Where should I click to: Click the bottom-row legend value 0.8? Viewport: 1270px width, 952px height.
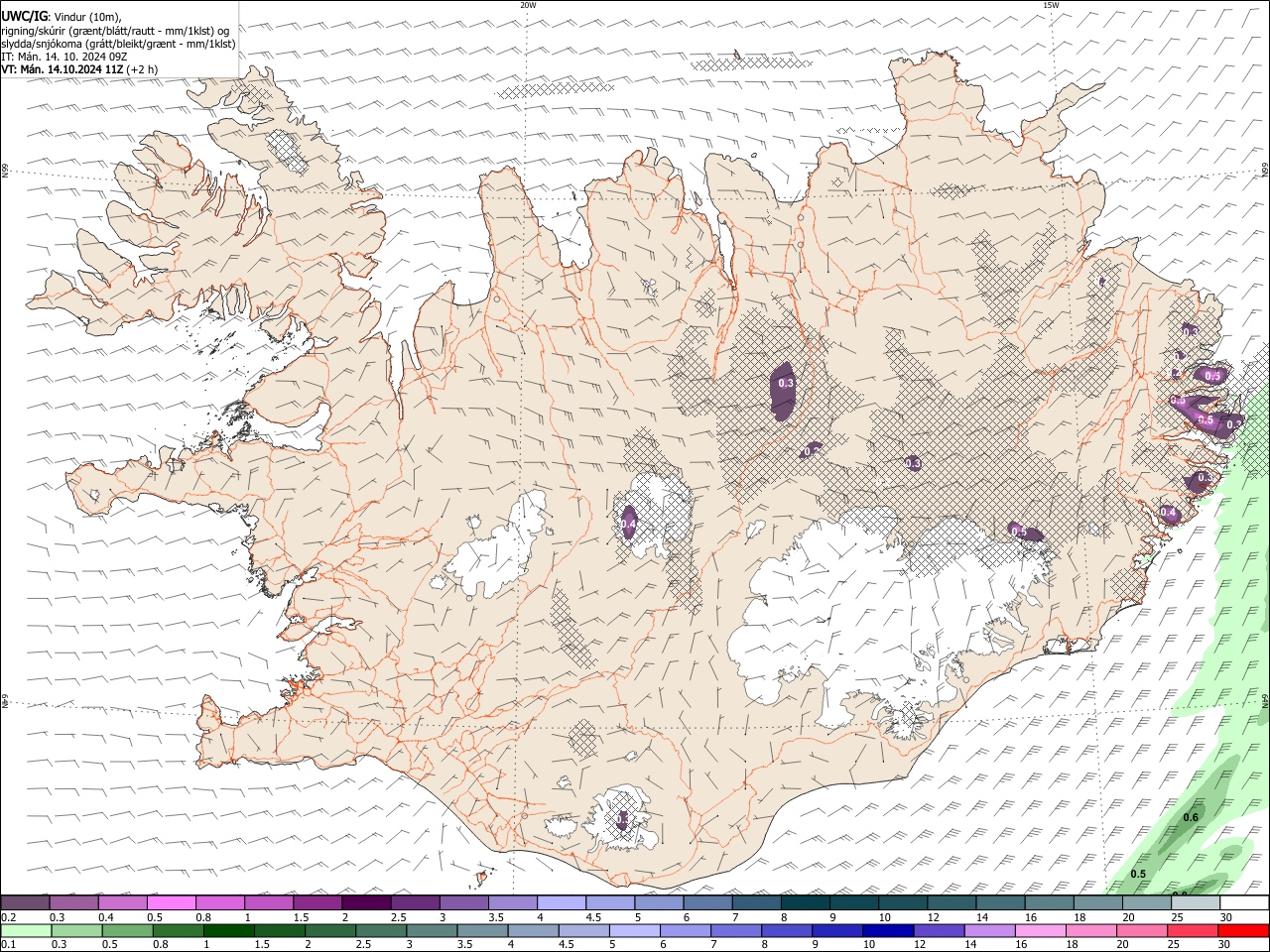161,945
